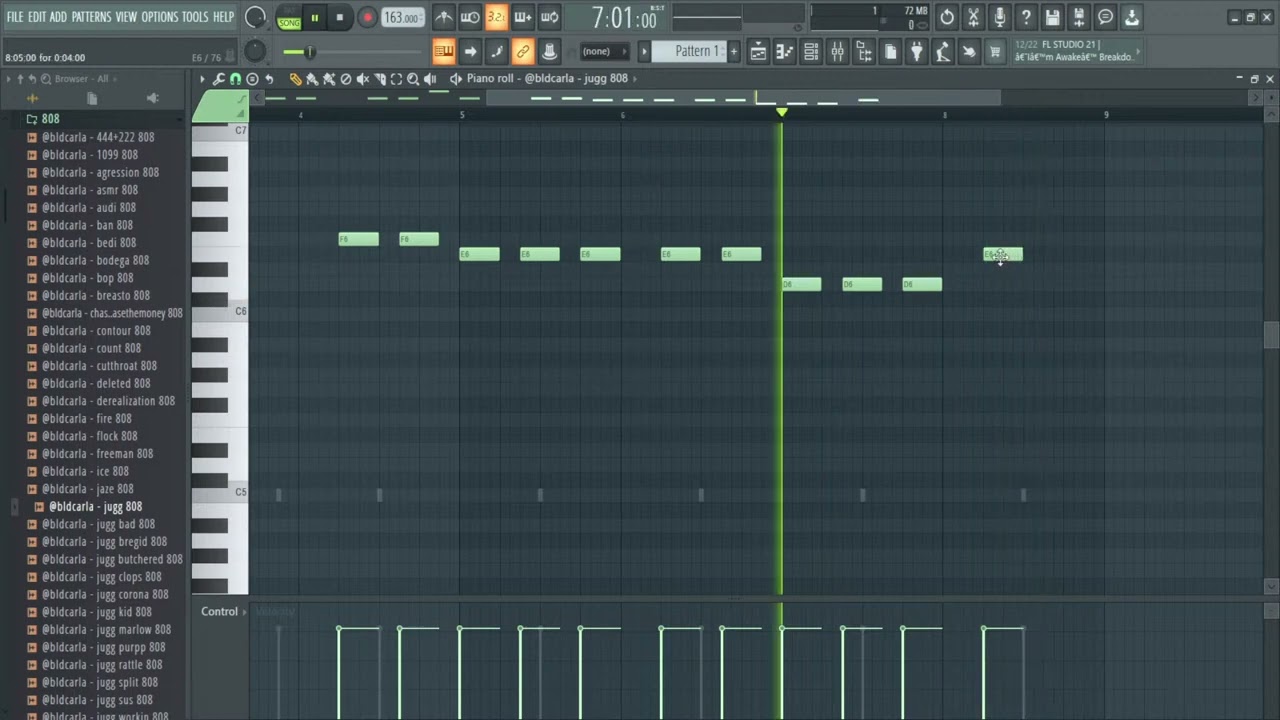Open the plugin picker plug icon
Viewport: 1280px width, 720px height.
pos(917,52)
